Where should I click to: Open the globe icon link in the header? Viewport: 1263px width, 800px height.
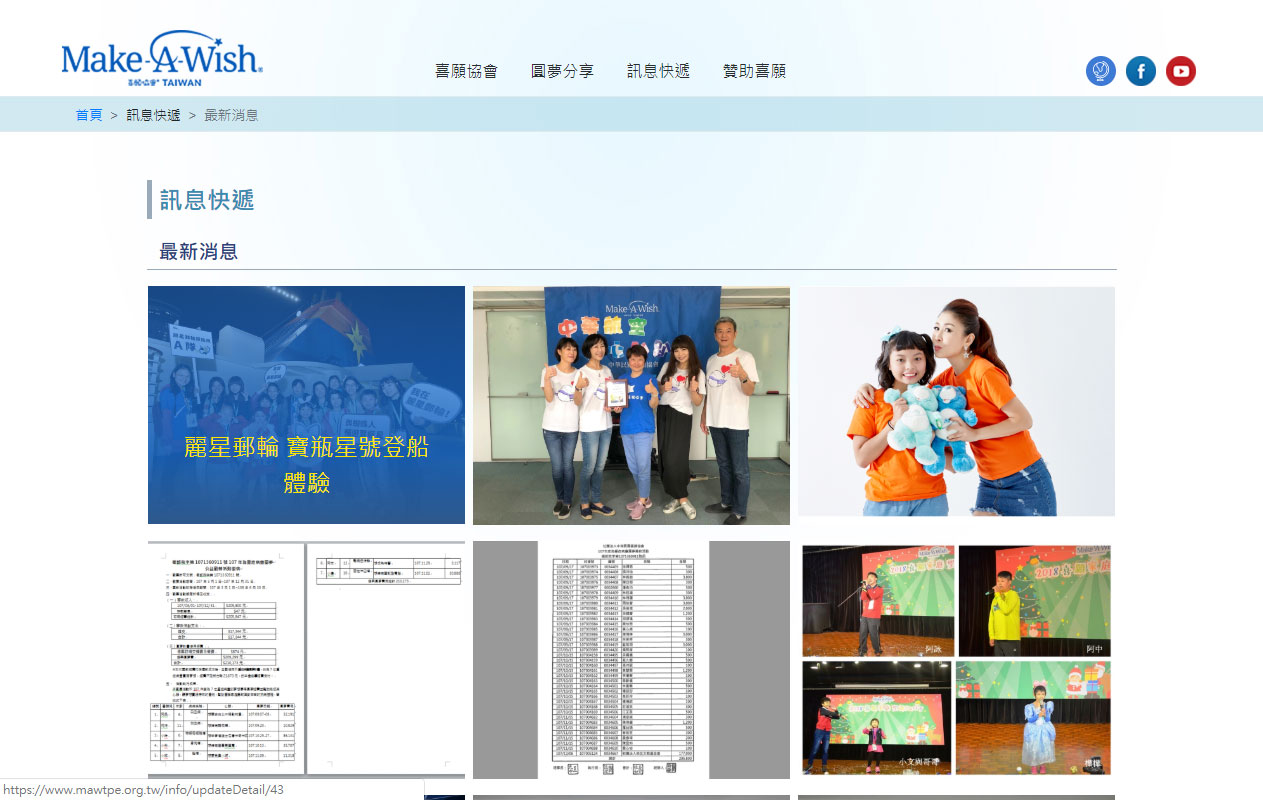[x=1101, y=71]
